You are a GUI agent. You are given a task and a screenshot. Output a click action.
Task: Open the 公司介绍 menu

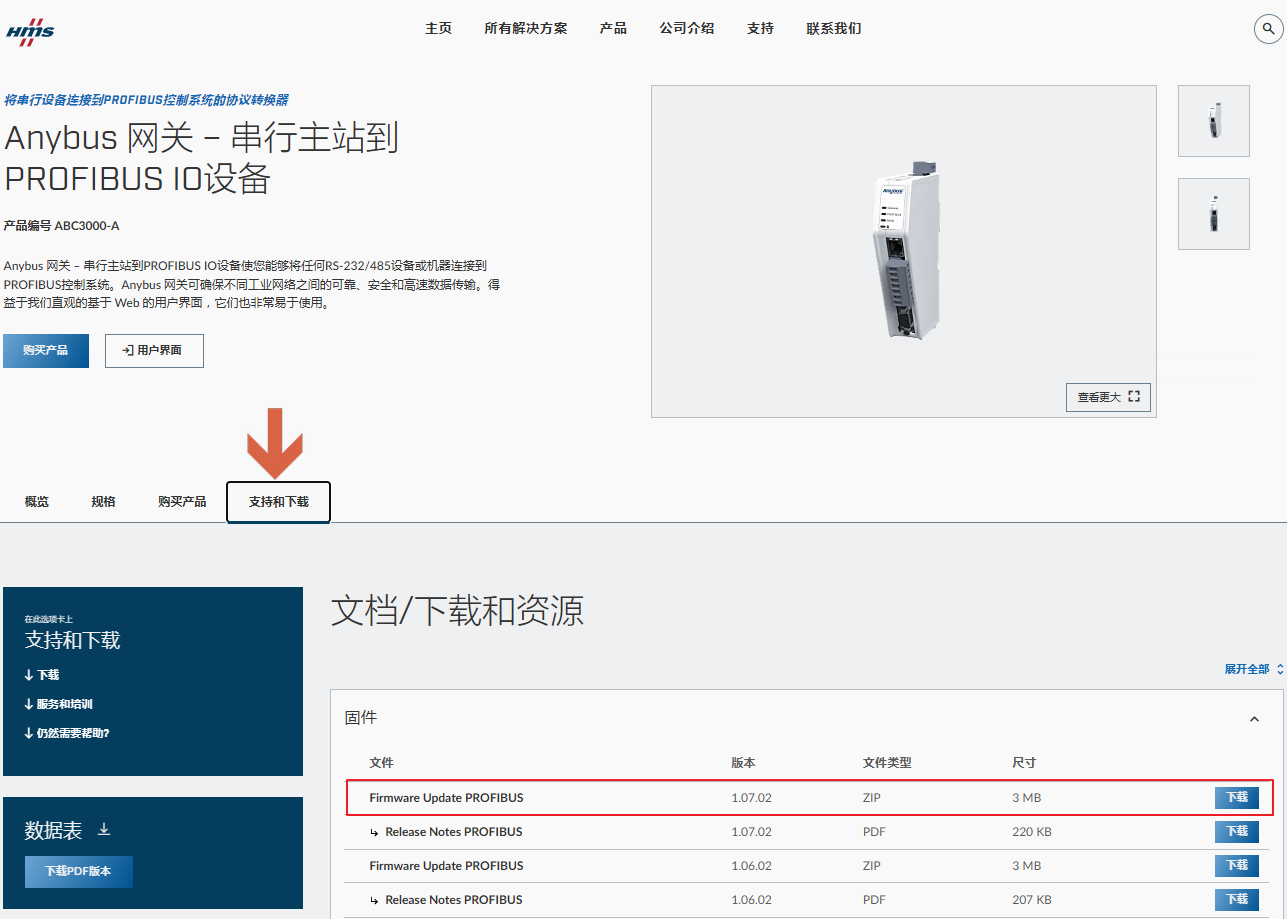[686, 28]
